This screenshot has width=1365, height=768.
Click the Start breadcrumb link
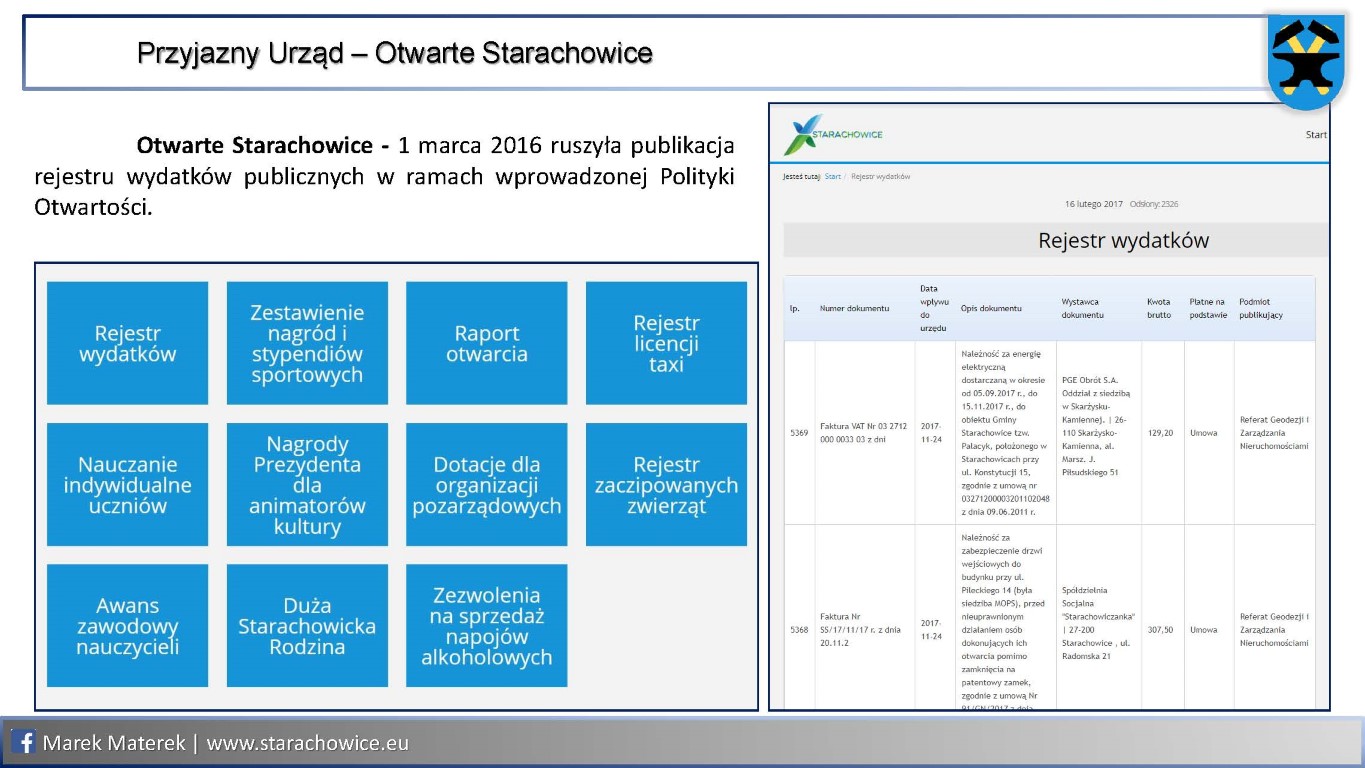[832, 177]
